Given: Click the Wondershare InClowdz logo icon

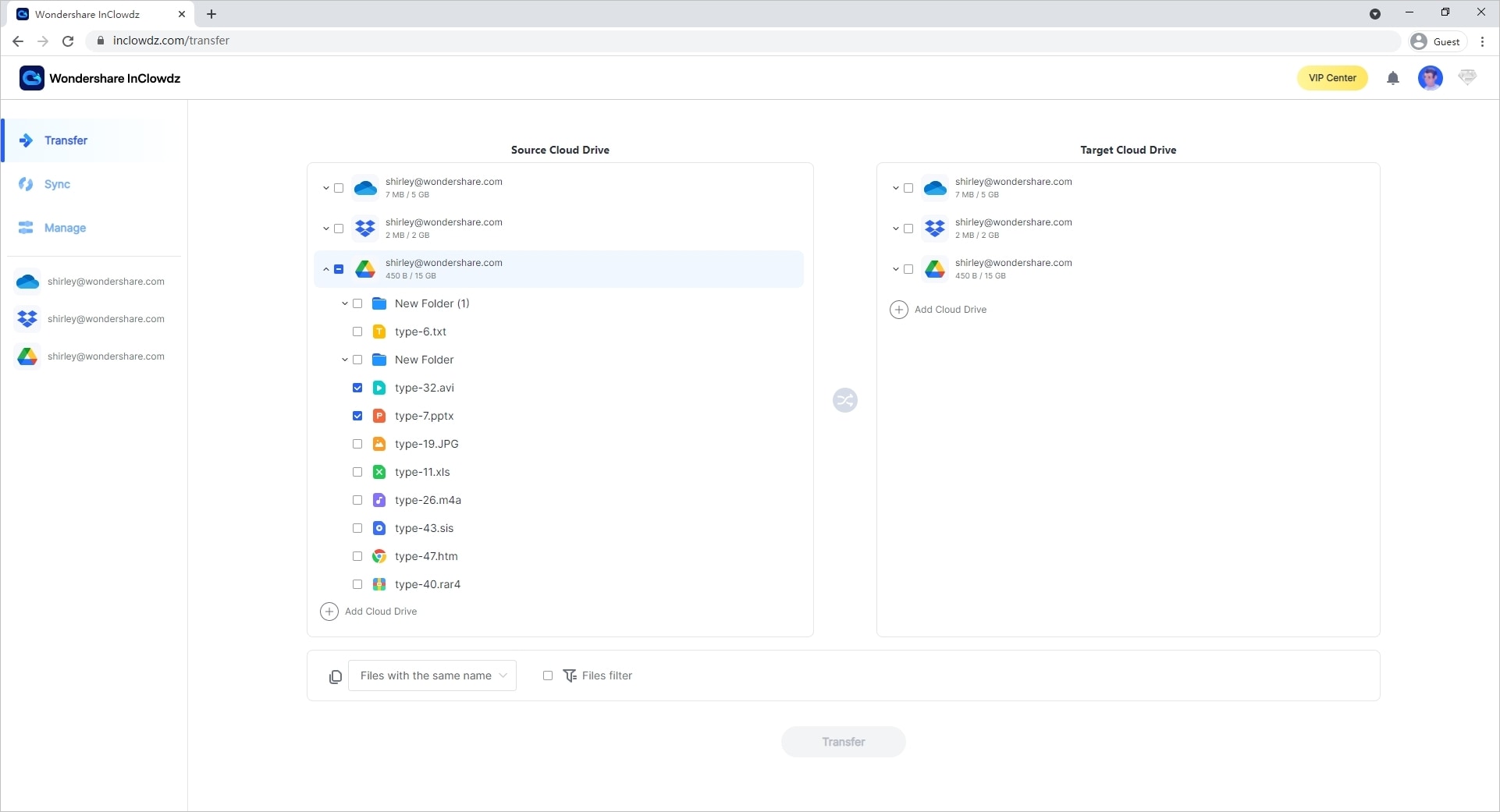Looking at the screenshot, I should tap(32, 78).
